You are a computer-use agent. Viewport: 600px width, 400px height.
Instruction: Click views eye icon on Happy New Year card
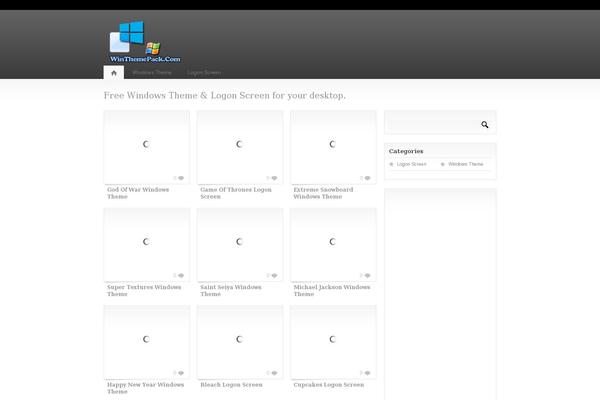click(x=181, y=373)
